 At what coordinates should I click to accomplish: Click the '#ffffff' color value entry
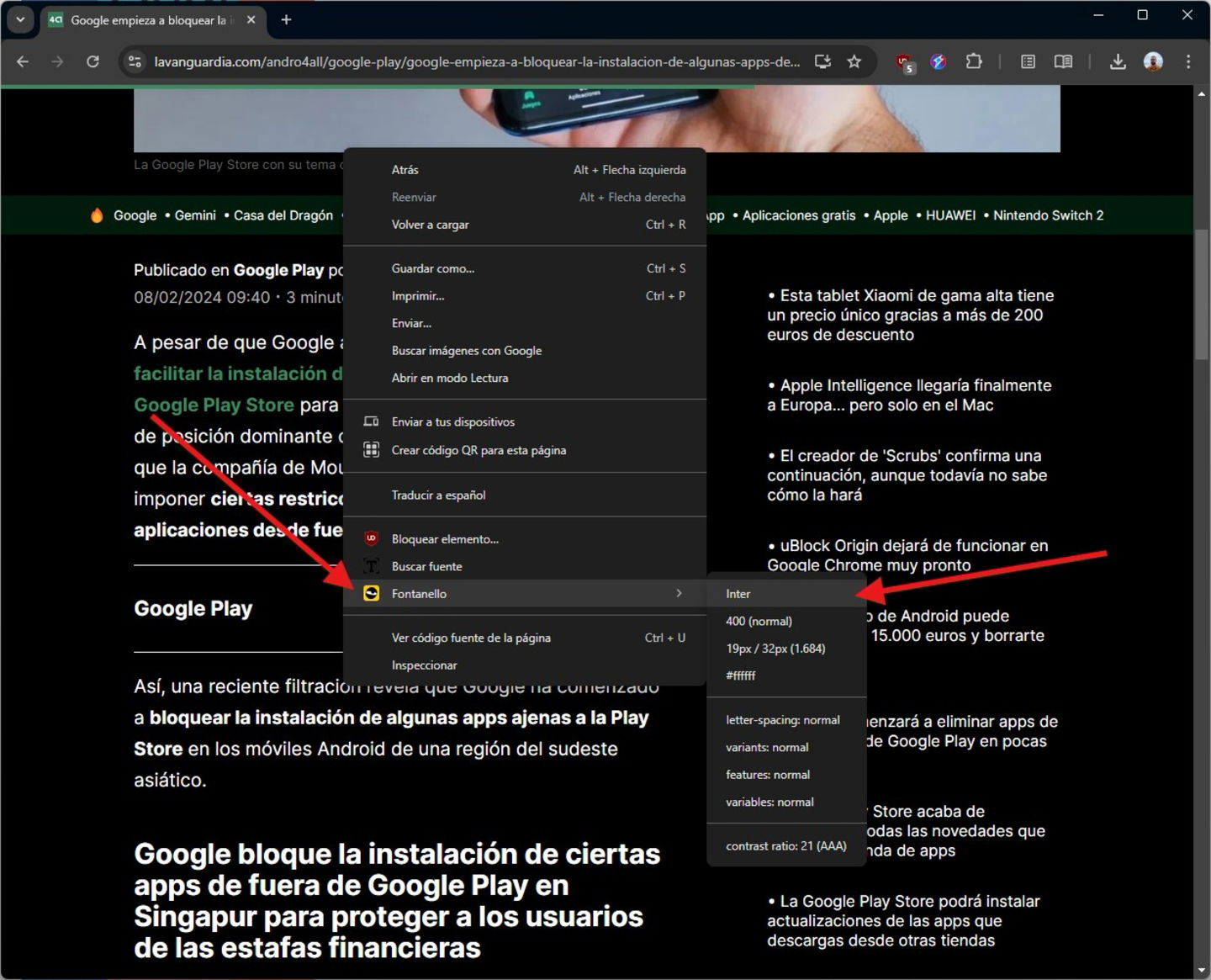pos(786,675)
